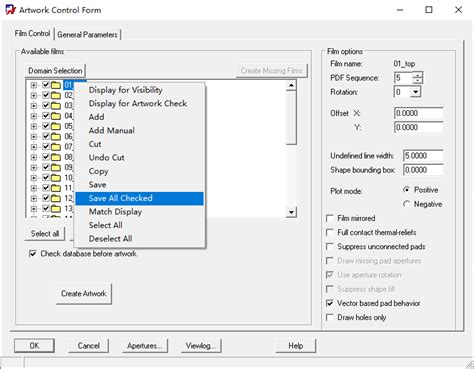The image size is (474, 369).
Task: Click the Select all button
Action: (45, 234)
